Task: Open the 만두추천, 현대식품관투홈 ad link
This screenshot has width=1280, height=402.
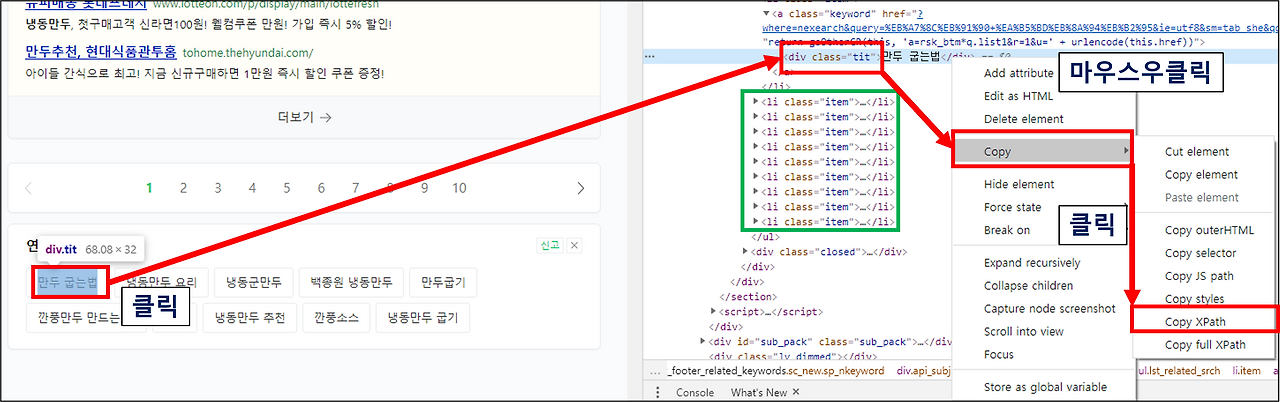Action: click(101, 52)
